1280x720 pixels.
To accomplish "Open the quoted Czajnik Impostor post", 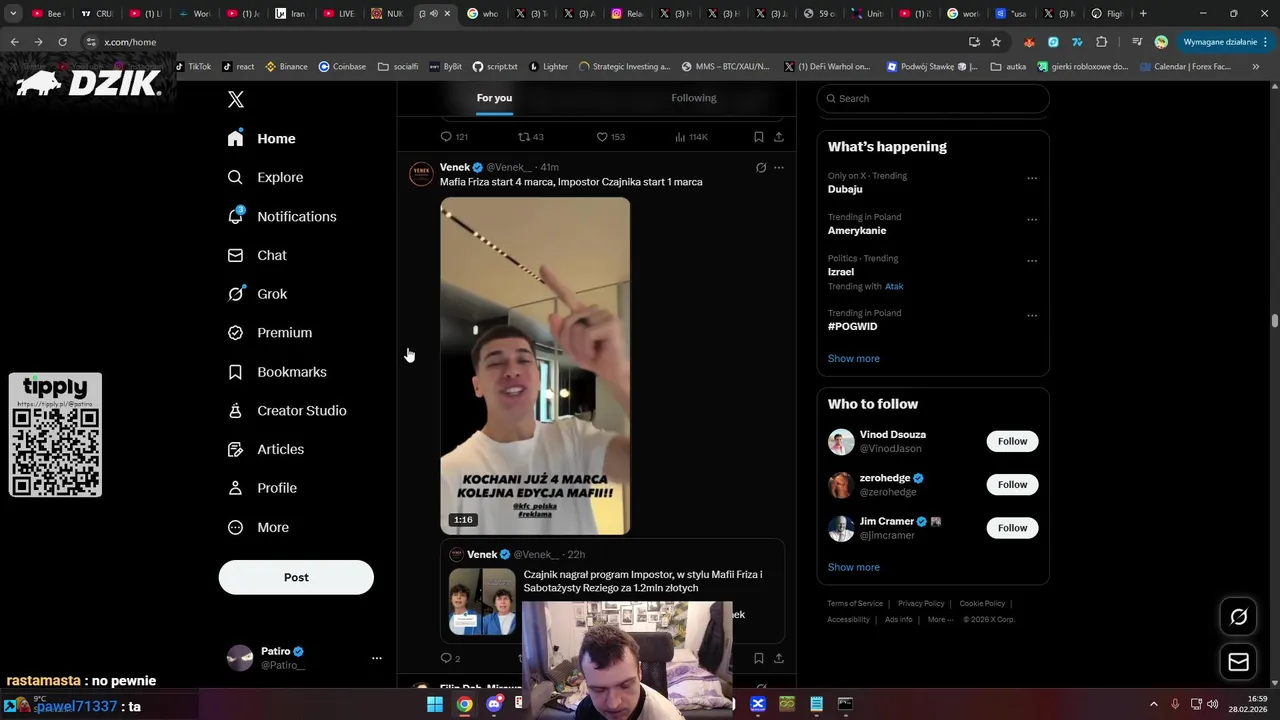I will pos(612,592).
